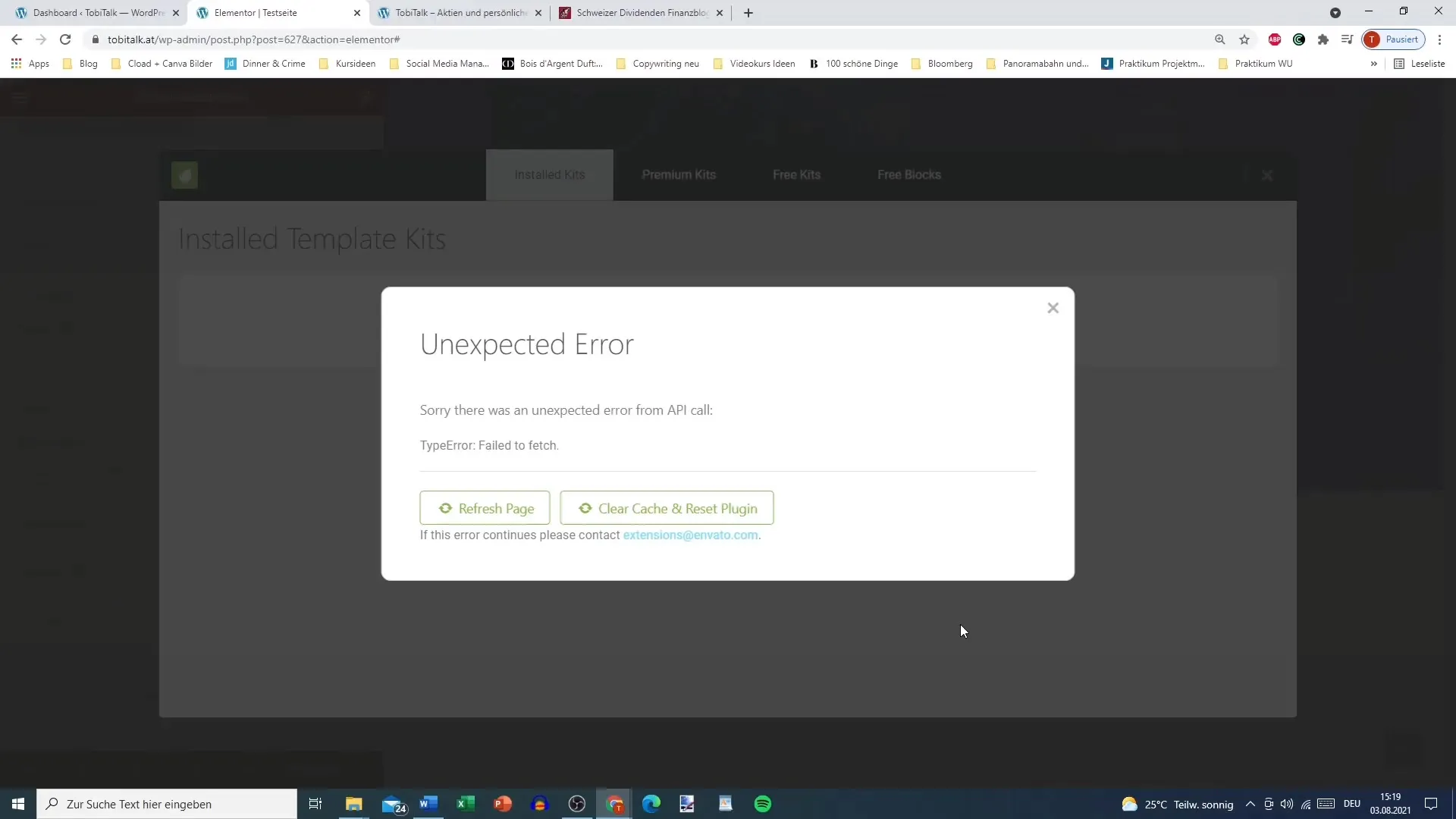Click the taskbar clock showing 15:19
The height and width of the screenshot is (819, 1456).
click(x=1391, y=804)
